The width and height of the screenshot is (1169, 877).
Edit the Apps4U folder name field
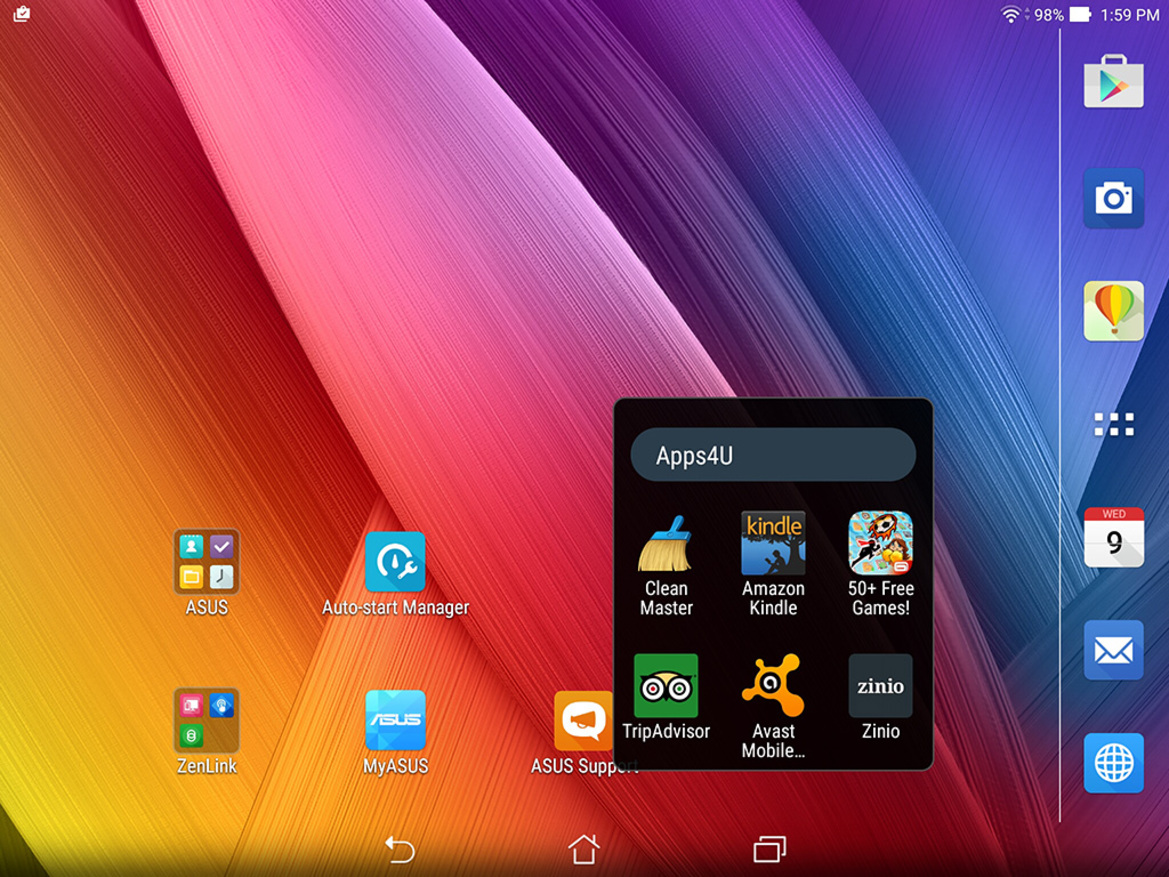coord(773,455)
